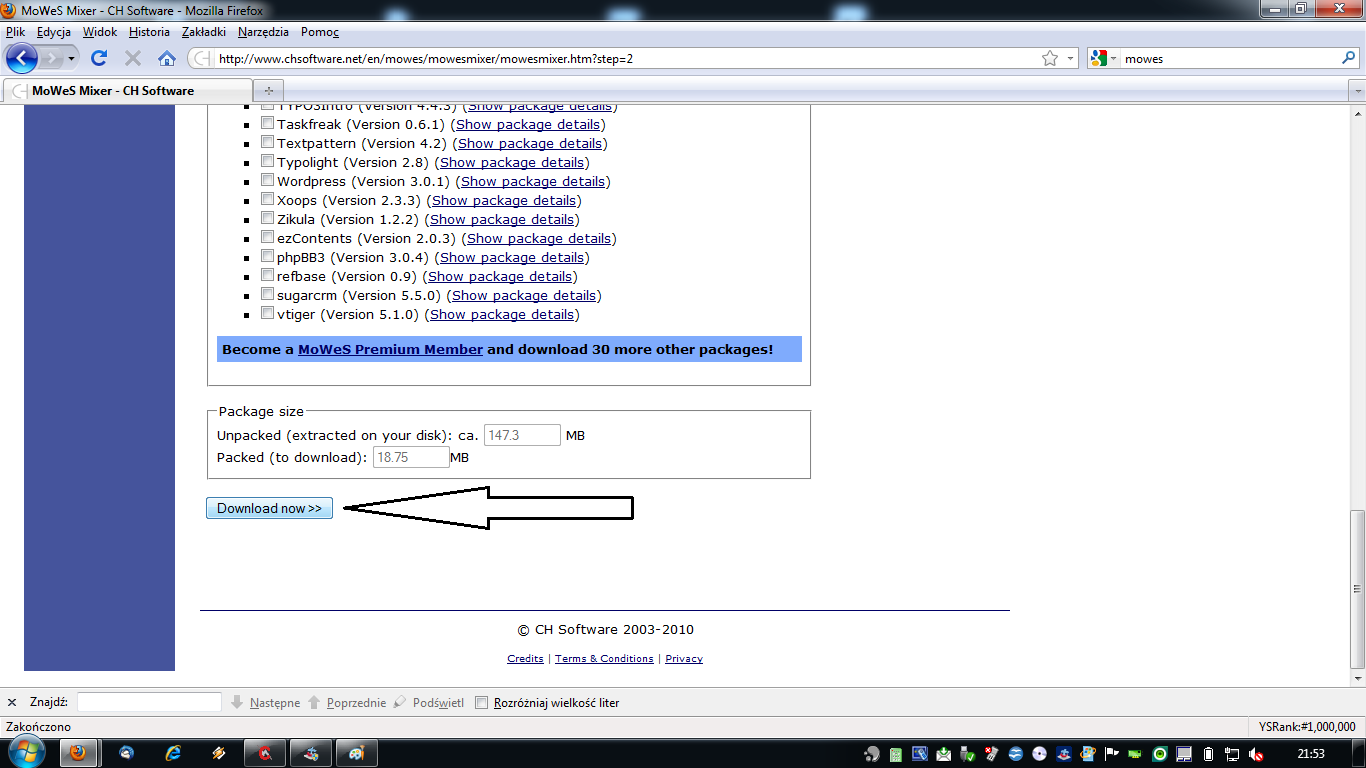
Task: Open the Edycja menu
Action: point(54,32)
